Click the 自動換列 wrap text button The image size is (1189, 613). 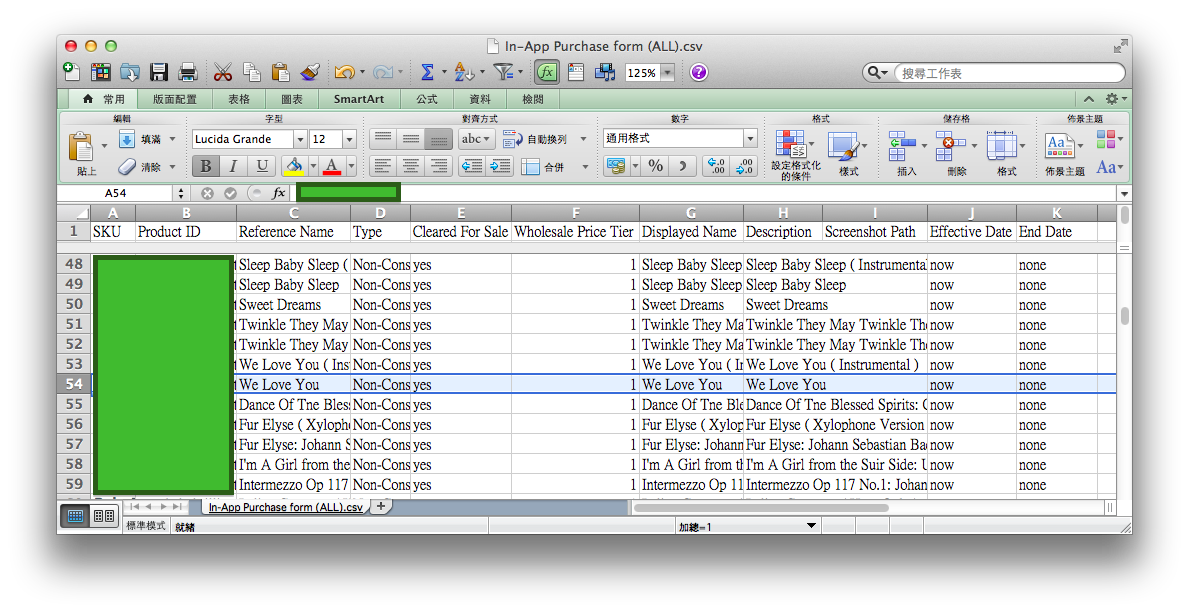[534, 139]
